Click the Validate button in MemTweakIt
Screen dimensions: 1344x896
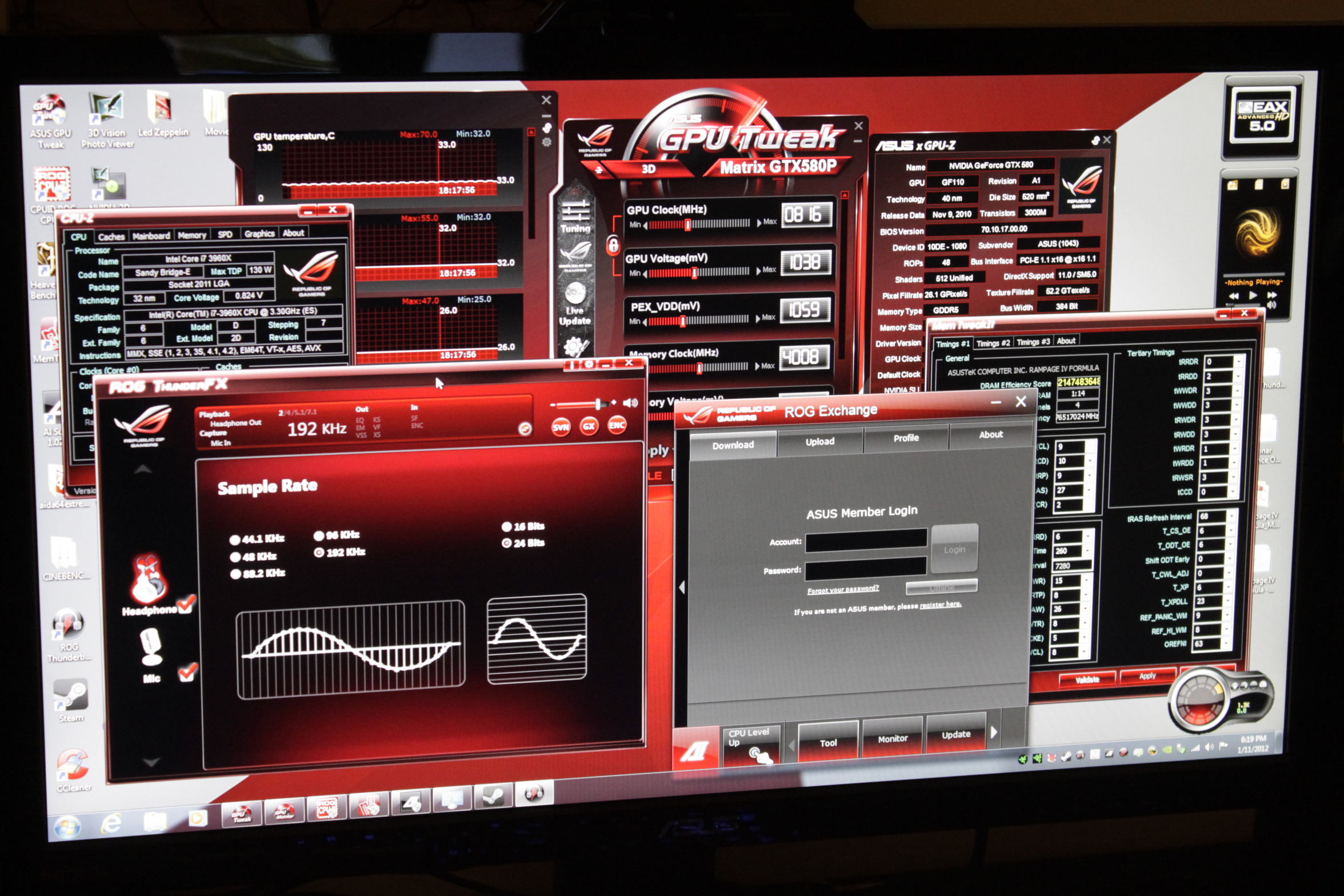tap(1087, 679)
